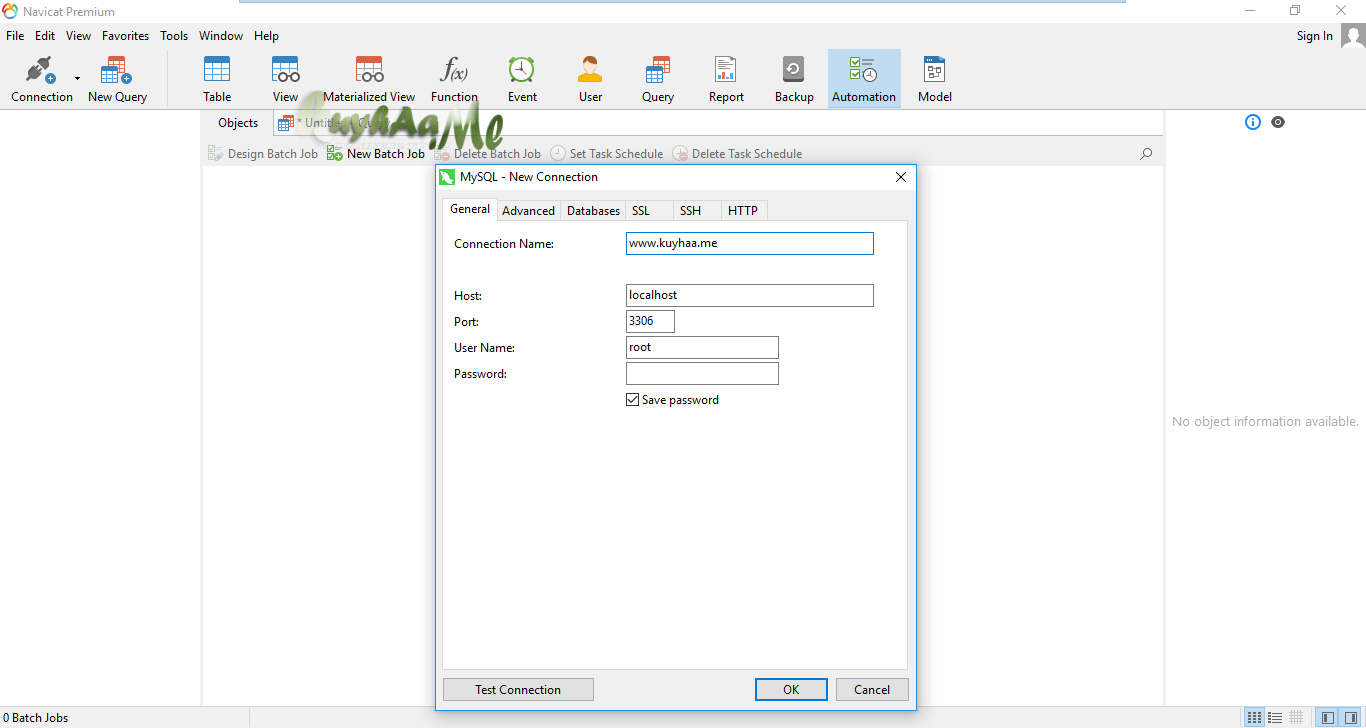Image resolution: width=1366 pixels, height=728 pixels.
Task: Click the search magnifier icon
Action: click(x=1146, y=154)
